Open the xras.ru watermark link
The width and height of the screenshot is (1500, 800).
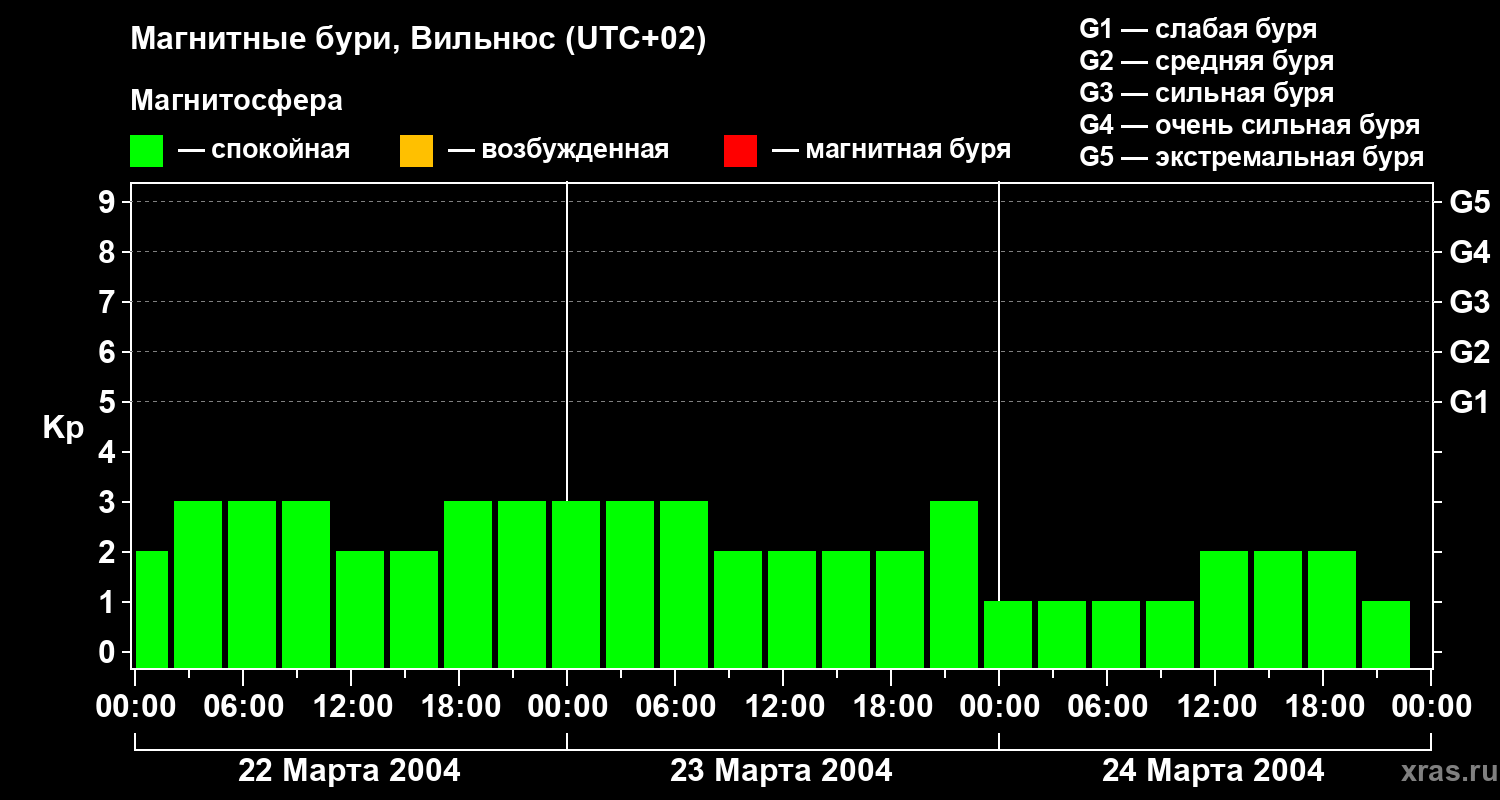tap(1442, 771)
